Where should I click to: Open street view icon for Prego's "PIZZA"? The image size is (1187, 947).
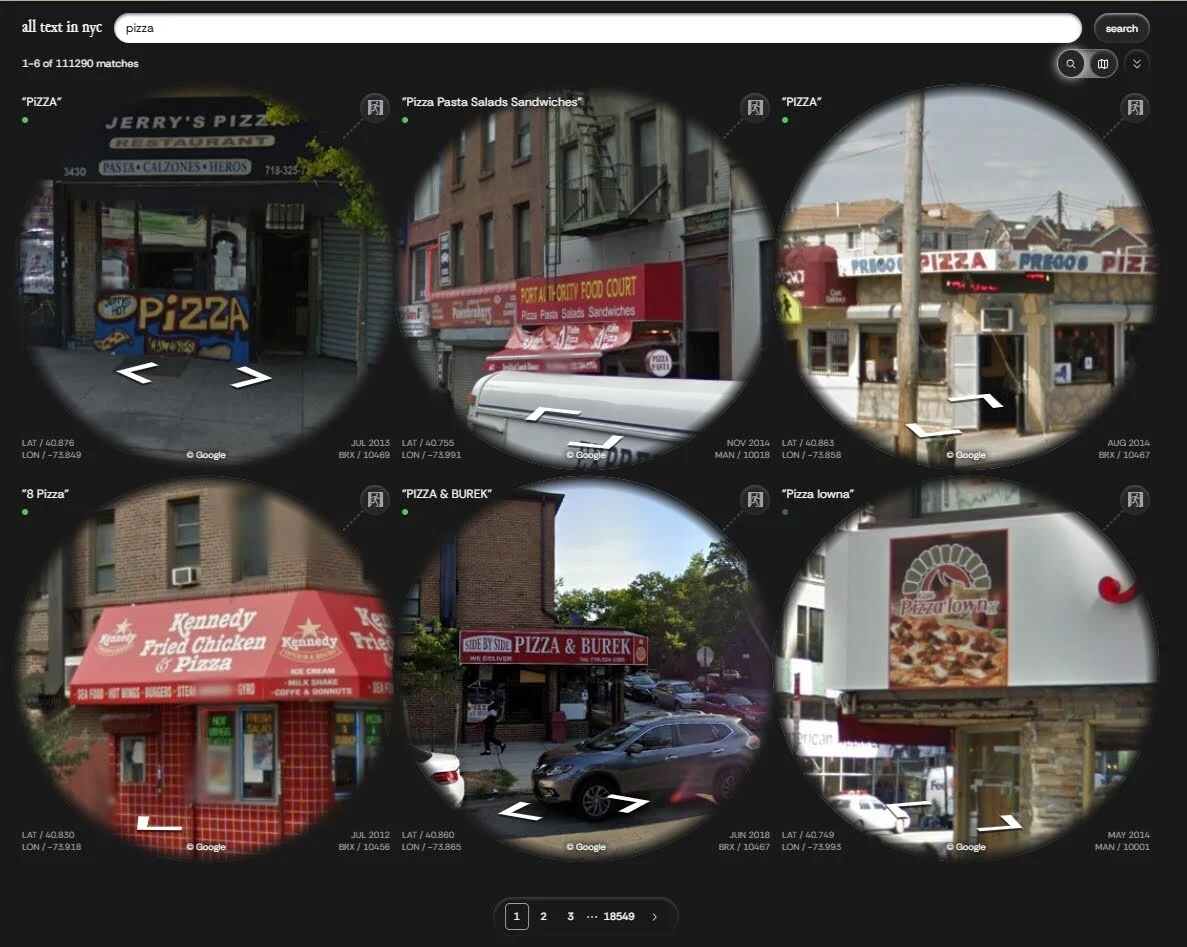[x=1135, y=107]
